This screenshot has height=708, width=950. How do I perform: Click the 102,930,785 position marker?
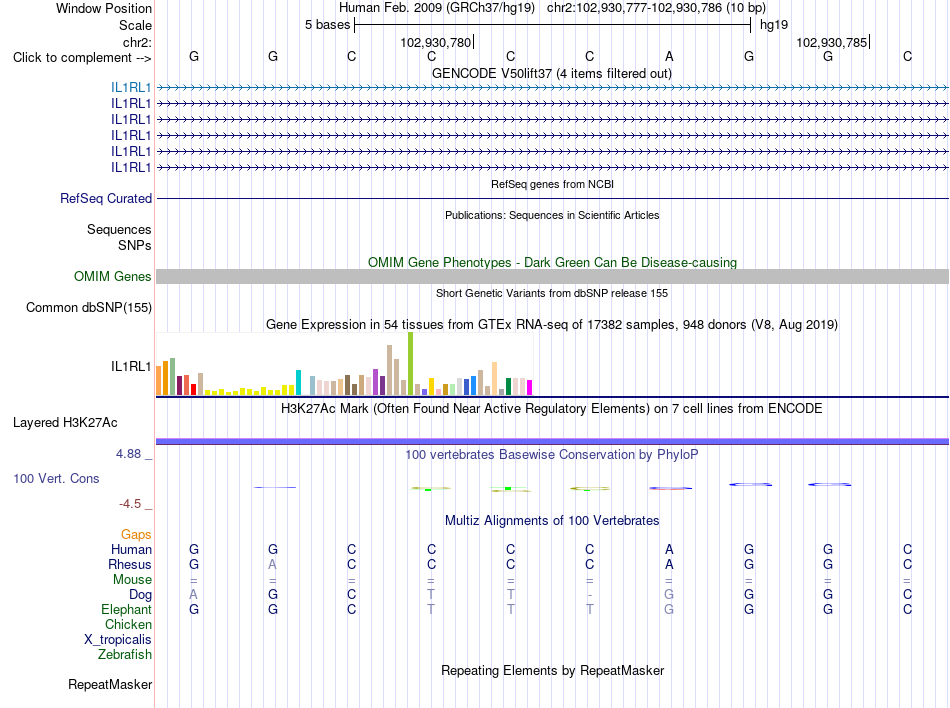point(831,42)
